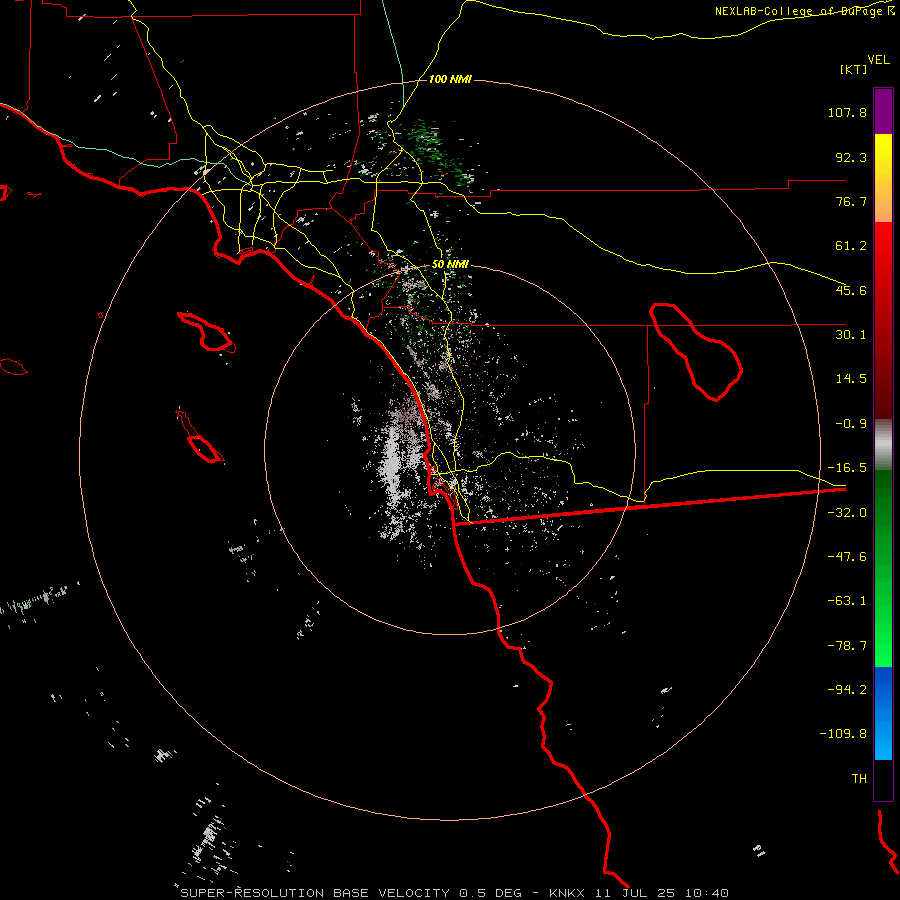900x900 pixels.
Task: Click the SUPER-RESOLUTION BASE VELOCITY caption
Action: pyautogui.click(x=317, y=893)
